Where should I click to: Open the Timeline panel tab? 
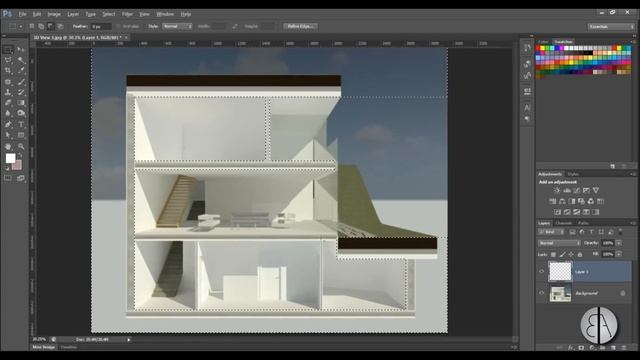69,347
